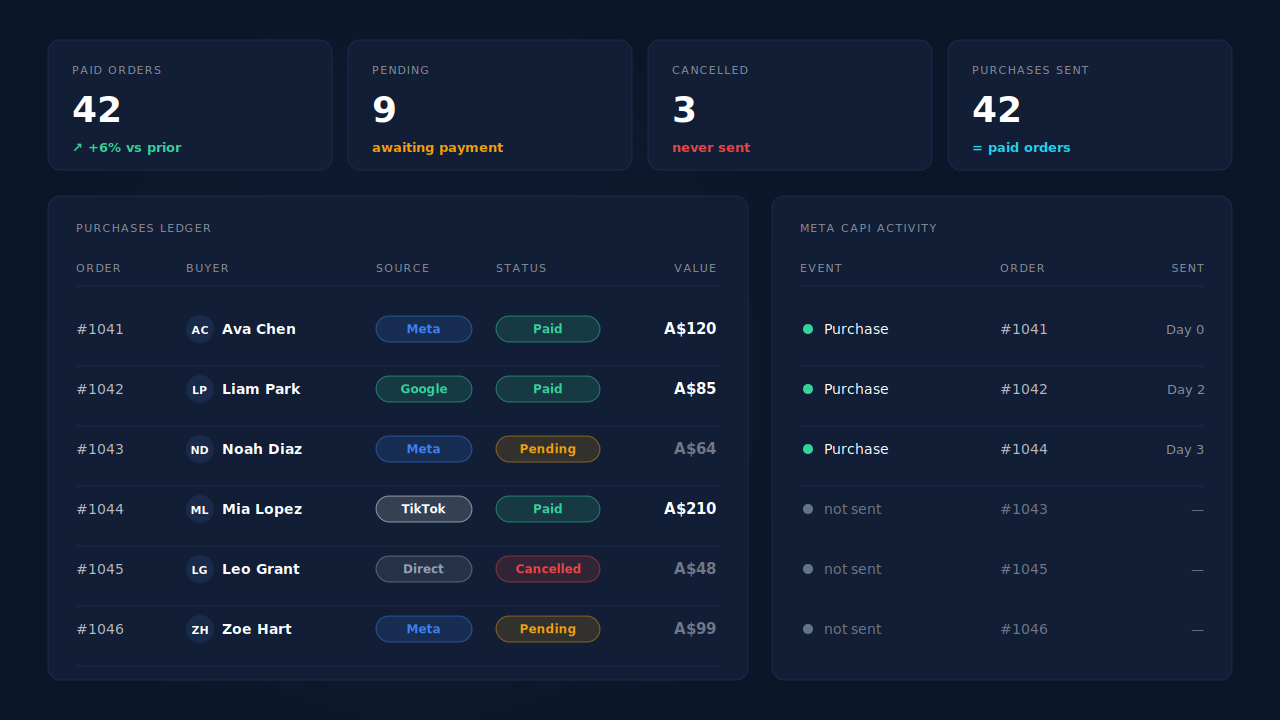The image size is (1280, 720).
Task: Click the value A$210 for Mia Lopez
Action: (x=690, y=509)
